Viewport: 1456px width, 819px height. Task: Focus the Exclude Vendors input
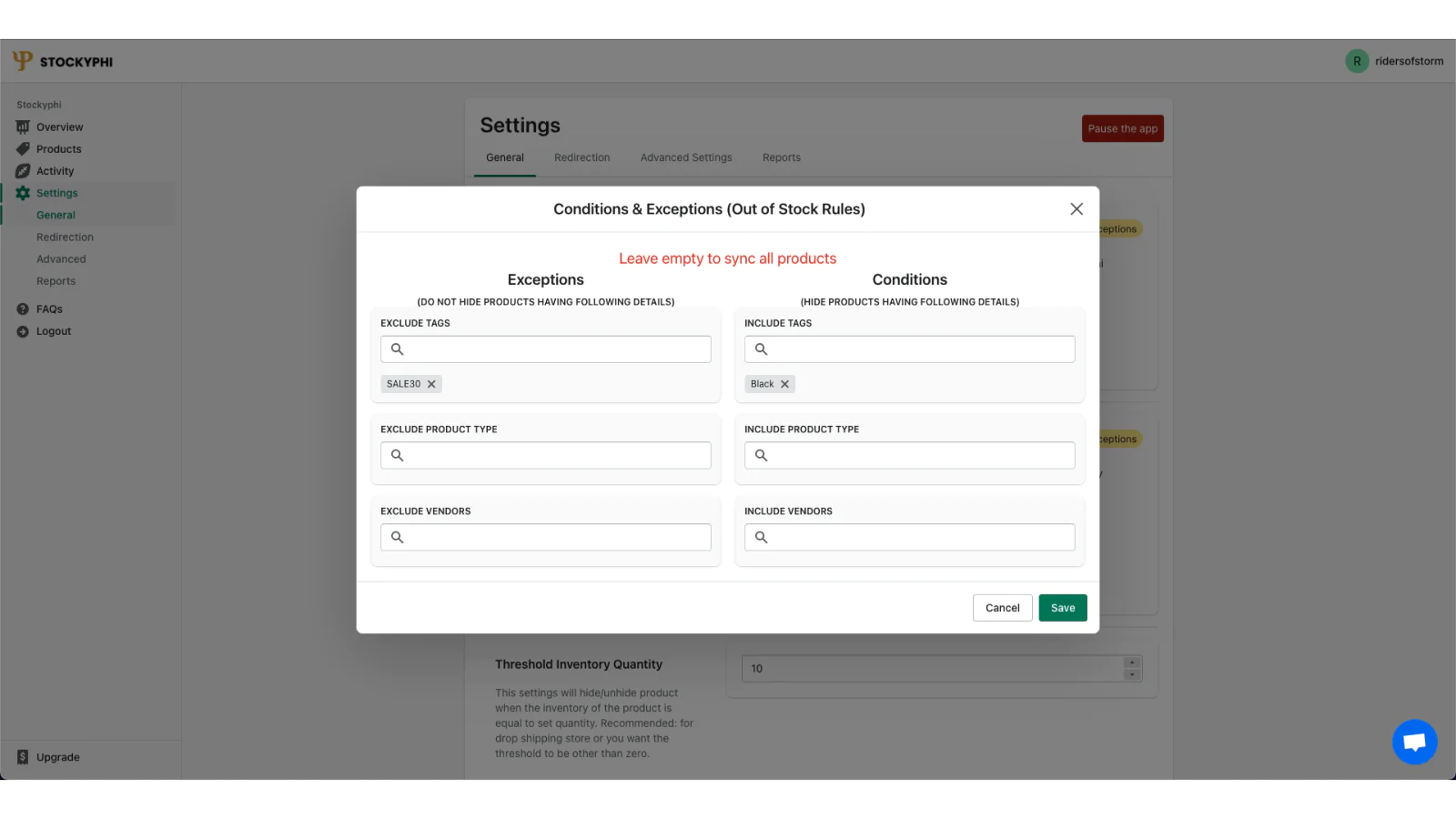pos(546,537)
